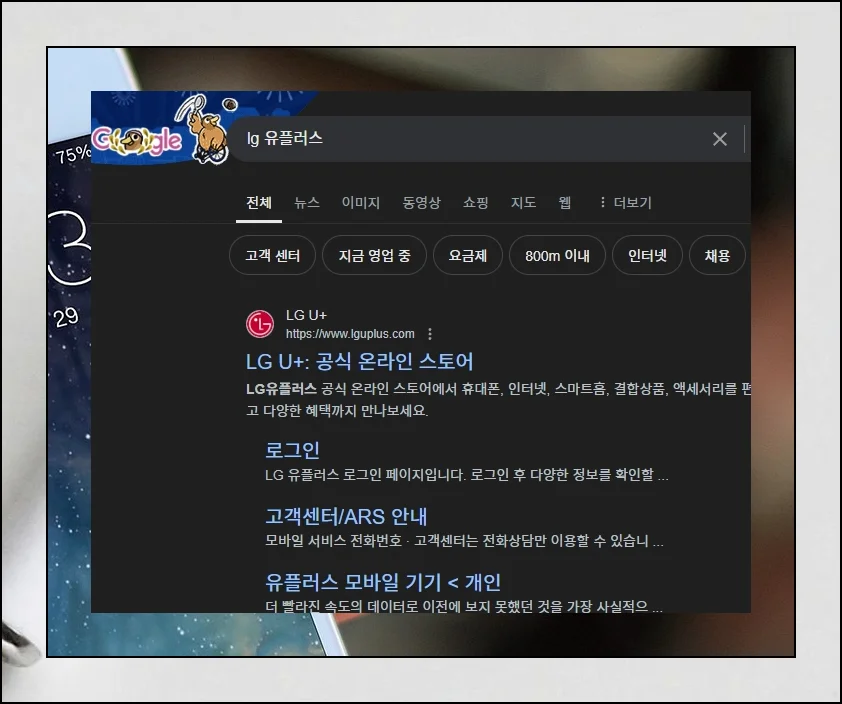Click inside the search input field
This screenshot has height=704, width=842.
click(450, 139)
